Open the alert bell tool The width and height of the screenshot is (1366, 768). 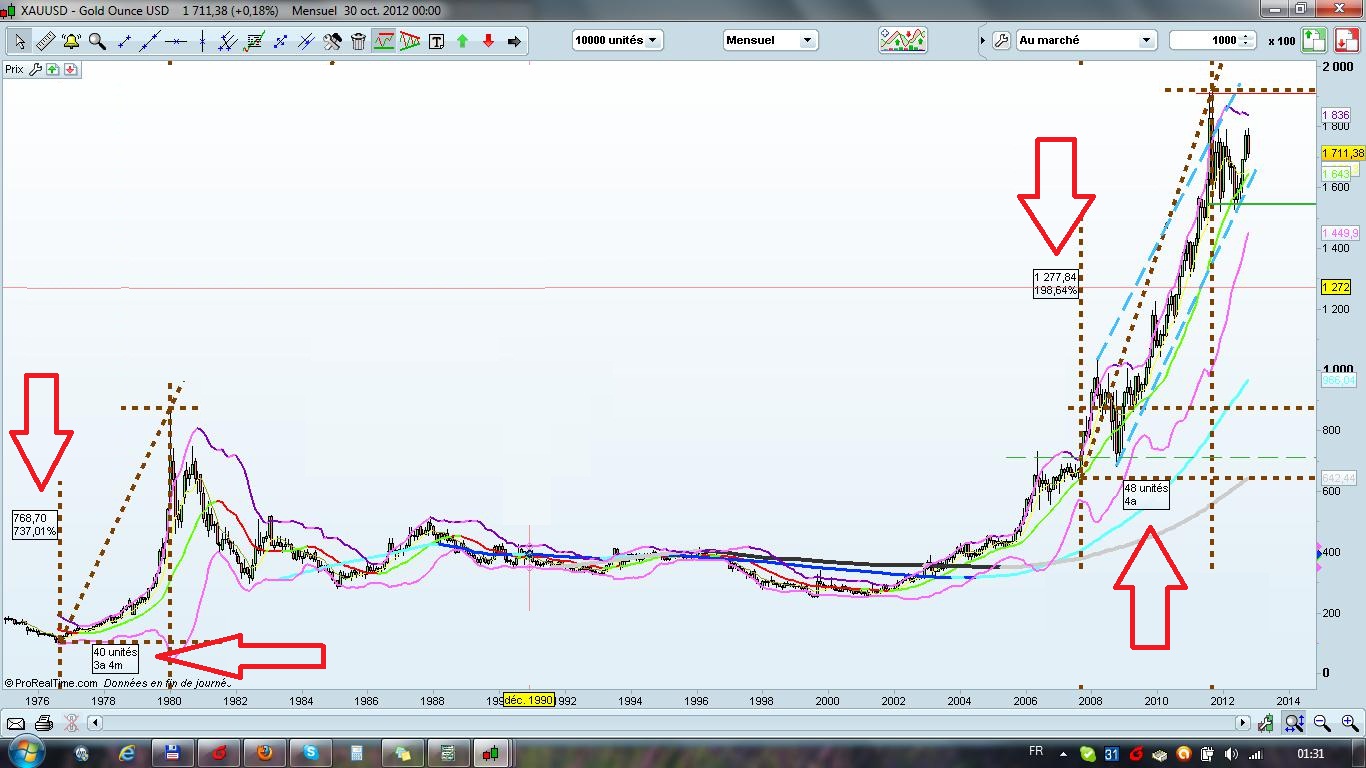(71, 41)
